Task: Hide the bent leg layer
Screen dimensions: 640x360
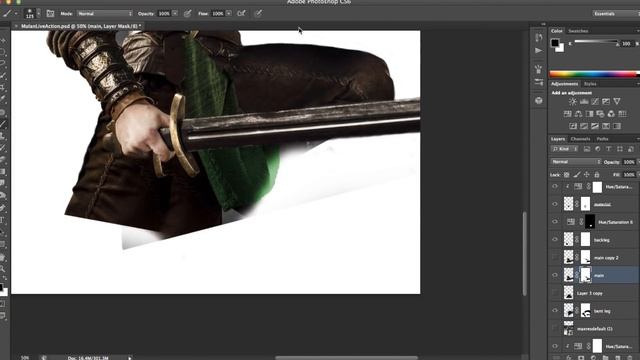Action: coord(555,311)
